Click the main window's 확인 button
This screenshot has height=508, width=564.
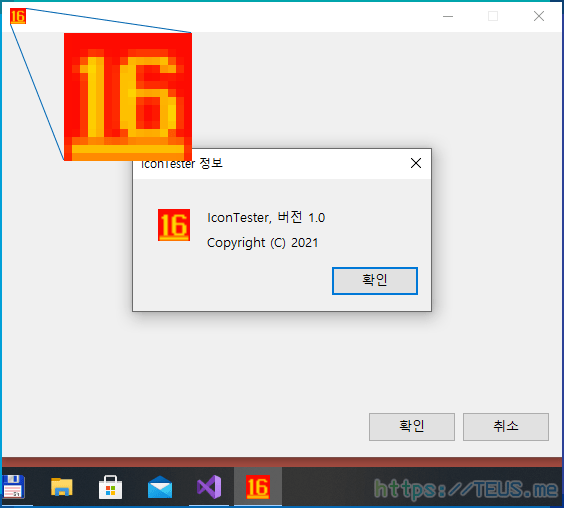point(412,427)
